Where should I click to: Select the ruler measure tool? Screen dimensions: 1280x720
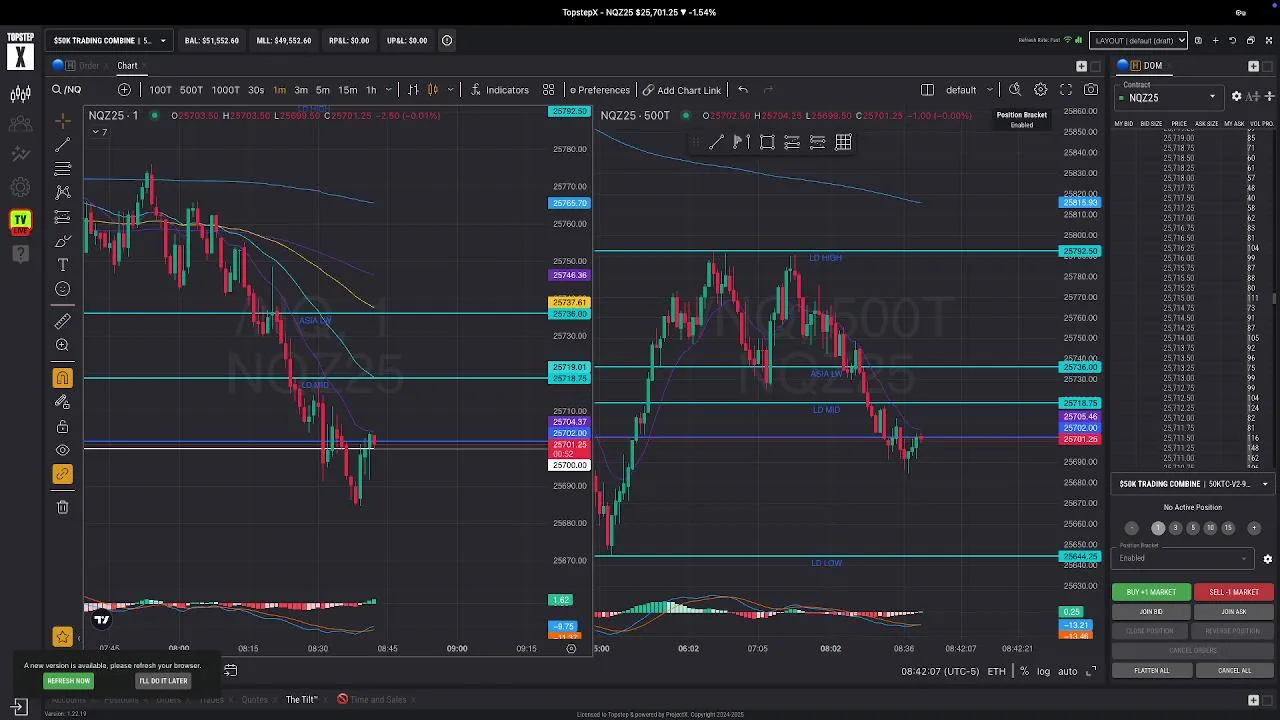[x=62, y=321]
